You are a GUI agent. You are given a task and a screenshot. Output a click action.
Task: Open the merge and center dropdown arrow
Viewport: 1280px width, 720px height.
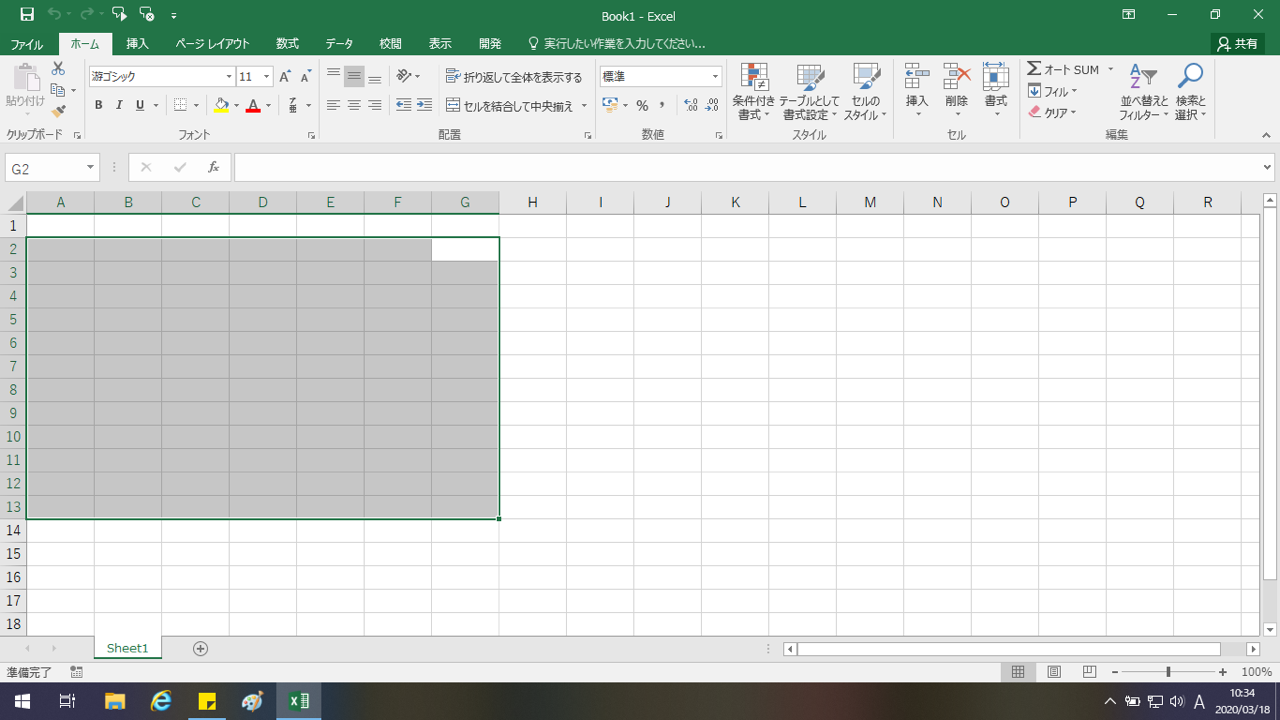pos(584,106)
